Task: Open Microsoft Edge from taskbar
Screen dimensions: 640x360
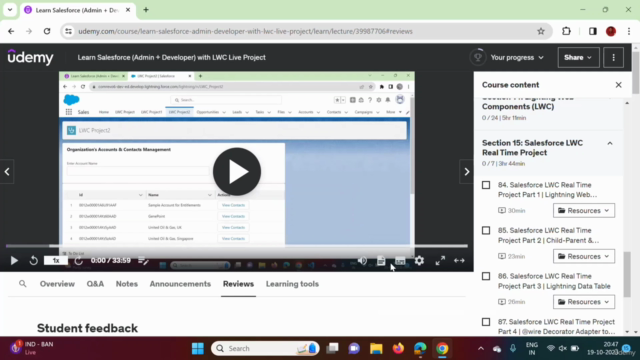Action: click(420, 349)
